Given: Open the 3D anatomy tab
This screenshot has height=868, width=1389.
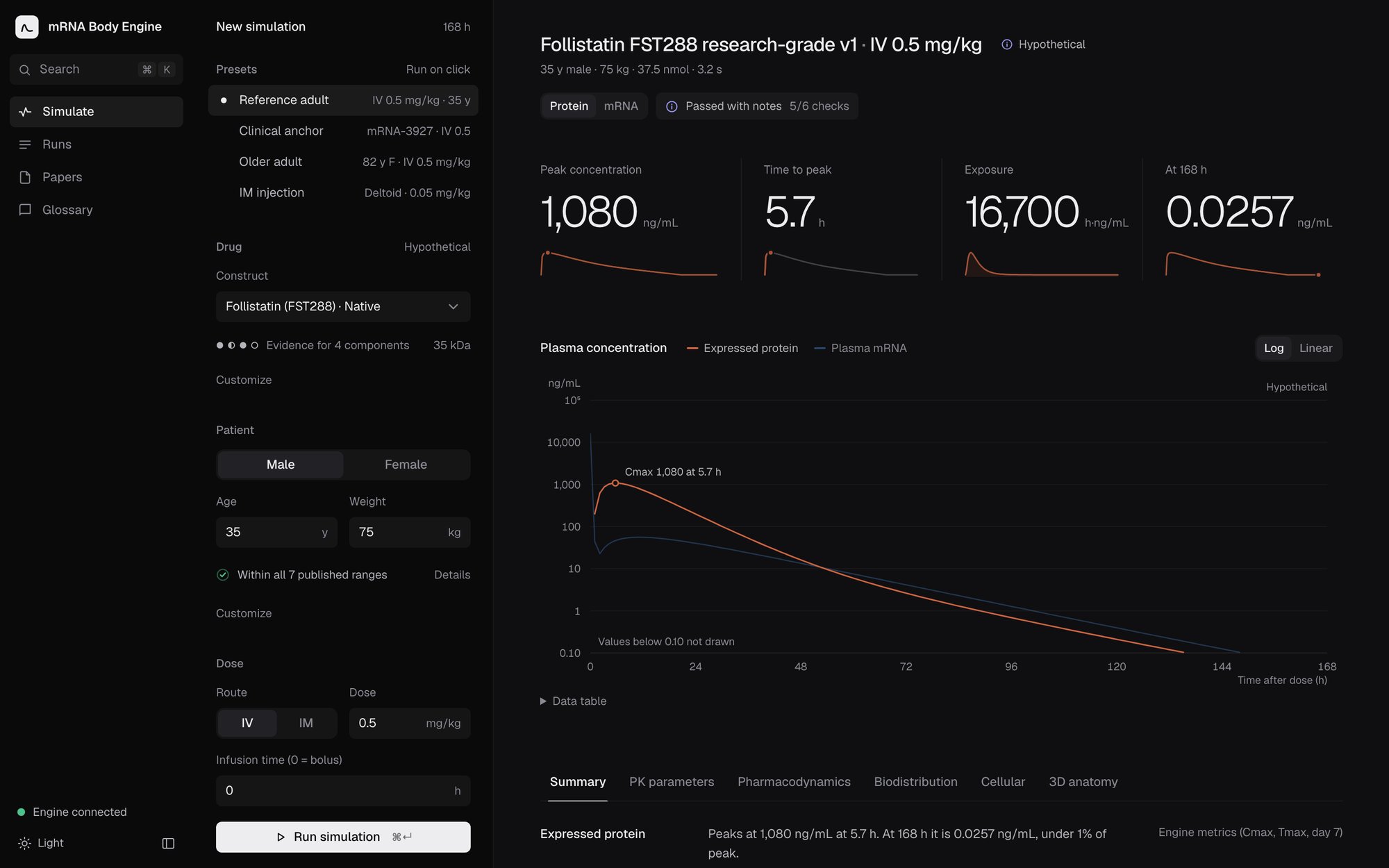Looking at the screenshot, I should pyautogui.click(x=1083, y=782).
